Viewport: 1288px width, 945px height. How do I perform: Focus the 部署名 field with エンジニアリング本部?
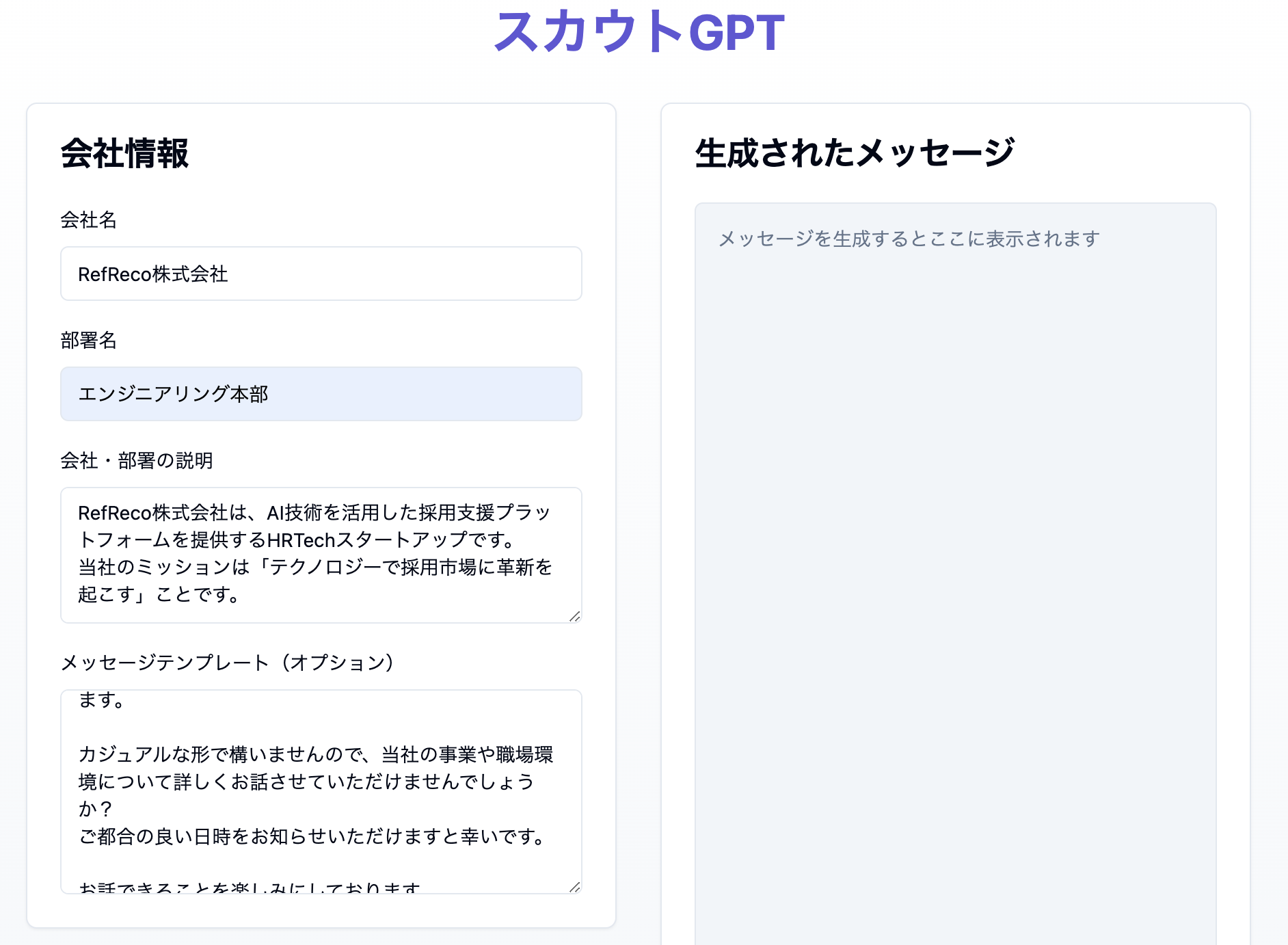tap(321, 394)
